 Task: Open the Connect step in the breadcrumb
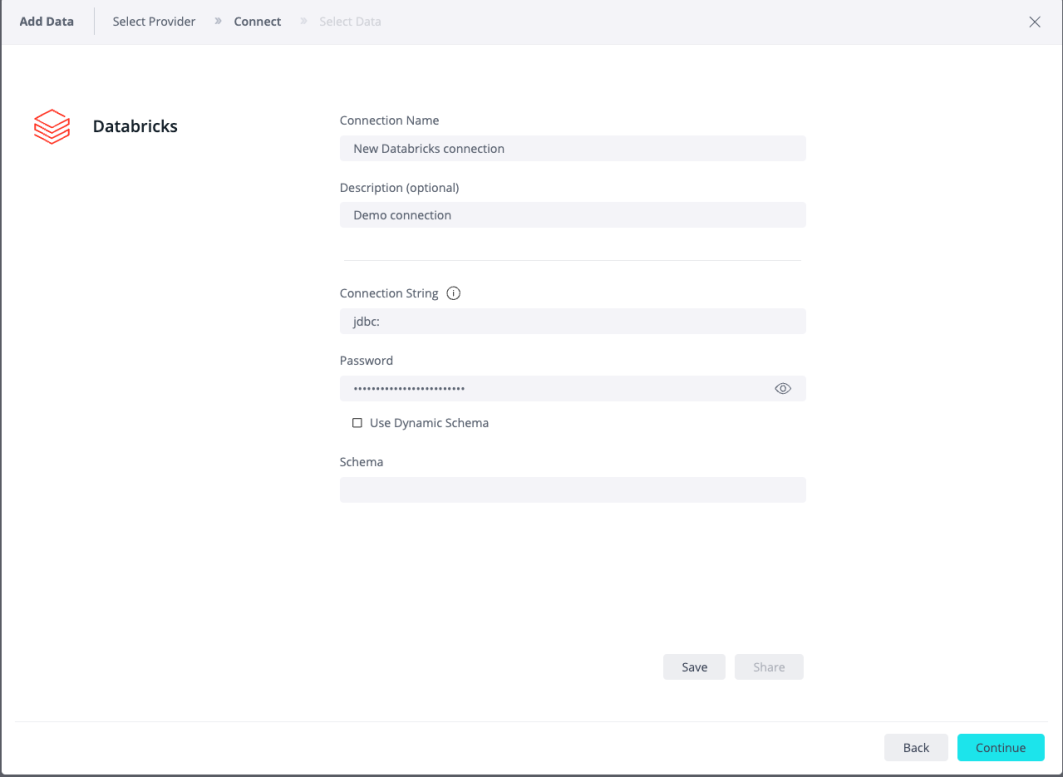(x=258, y=22)
